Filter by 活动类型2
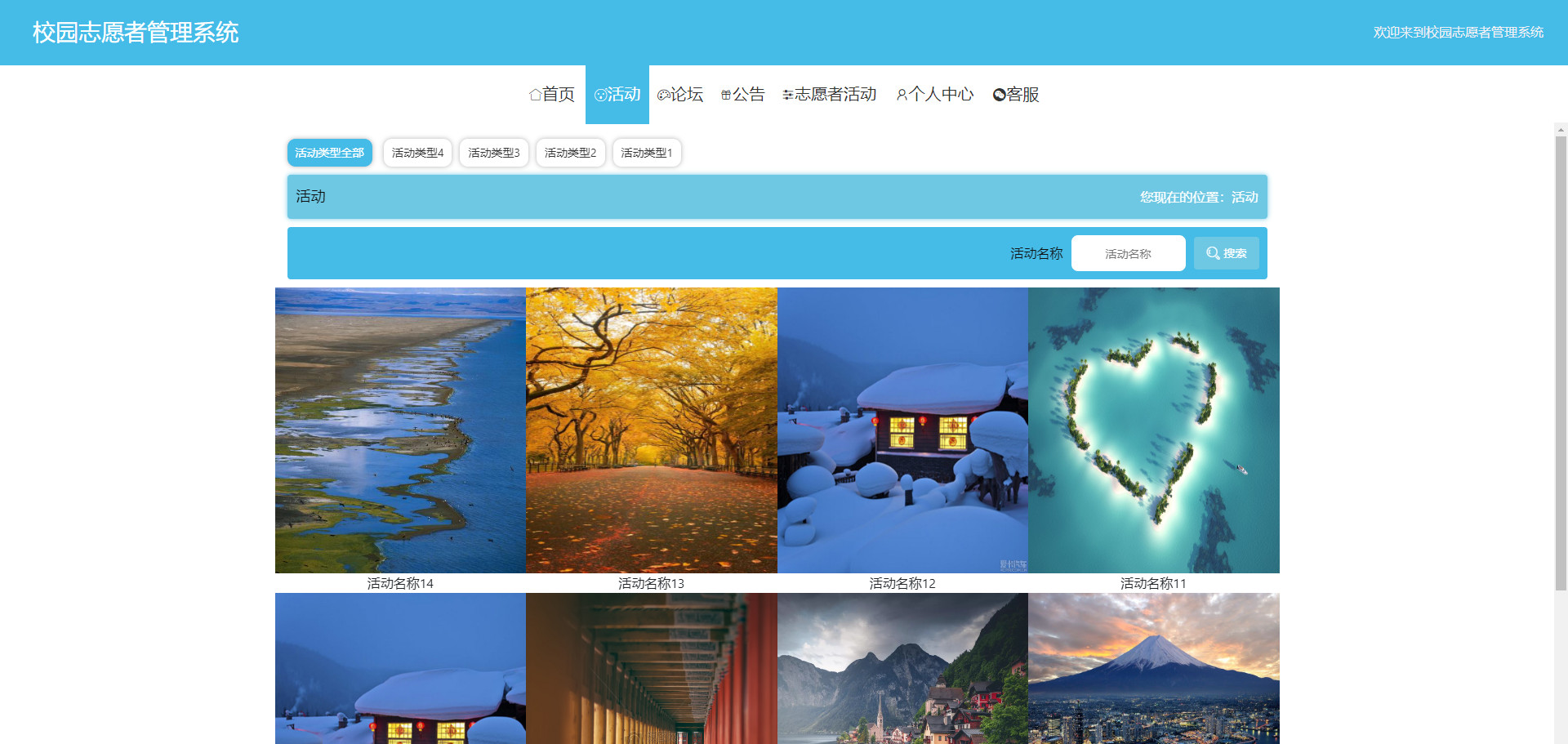 [570, 153]
